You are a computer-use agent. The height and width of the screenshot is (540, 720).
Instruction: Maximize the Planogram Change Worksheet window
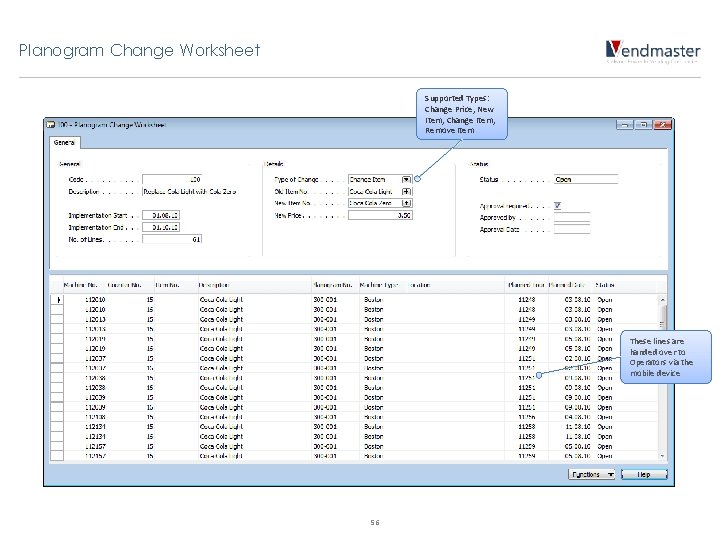click(643, 124)
